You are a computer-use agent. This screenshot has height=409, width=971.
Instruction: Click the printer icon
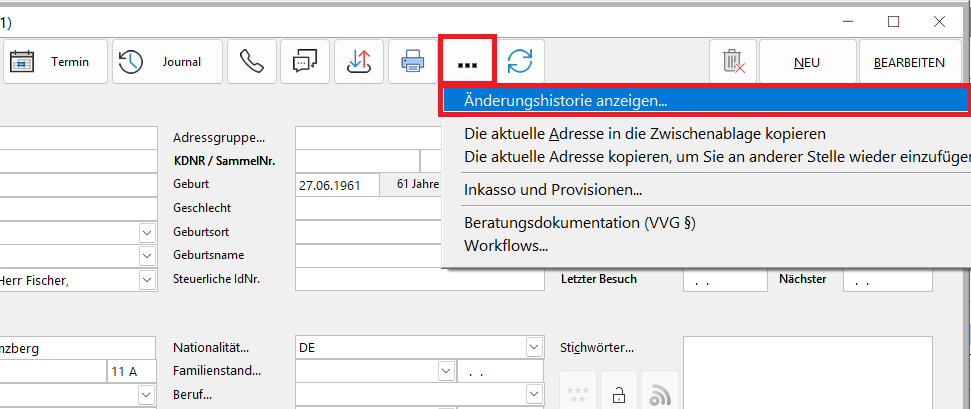412,62
